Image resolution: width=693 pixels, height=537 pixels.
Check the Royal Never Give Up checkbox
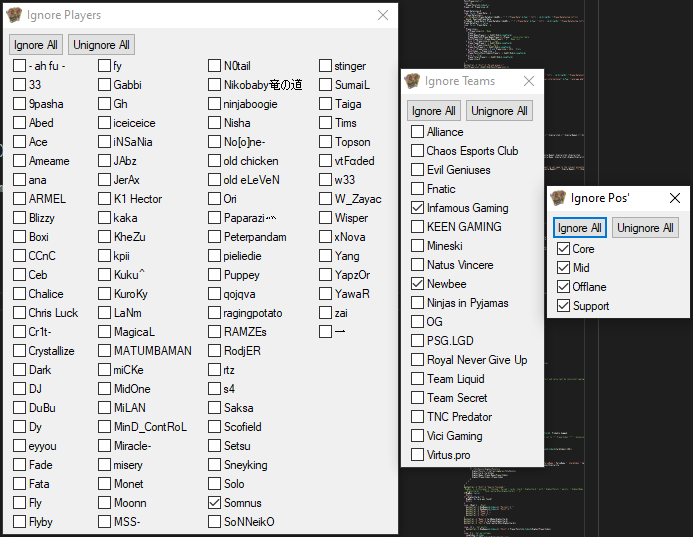(x=417, y=359)
